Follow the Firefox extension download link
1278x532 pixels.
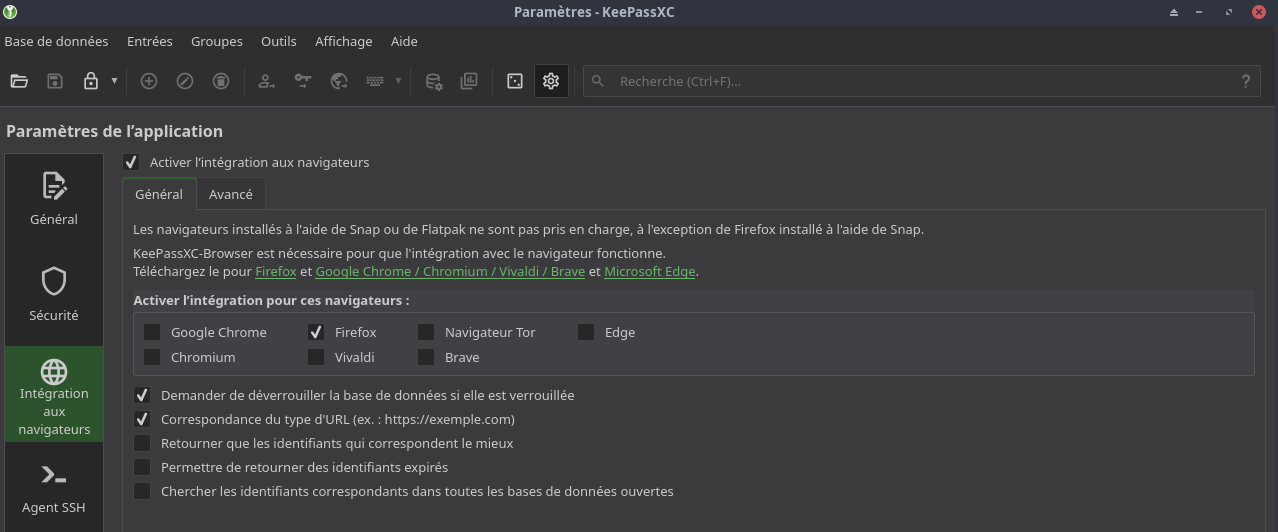click(275, 271)
